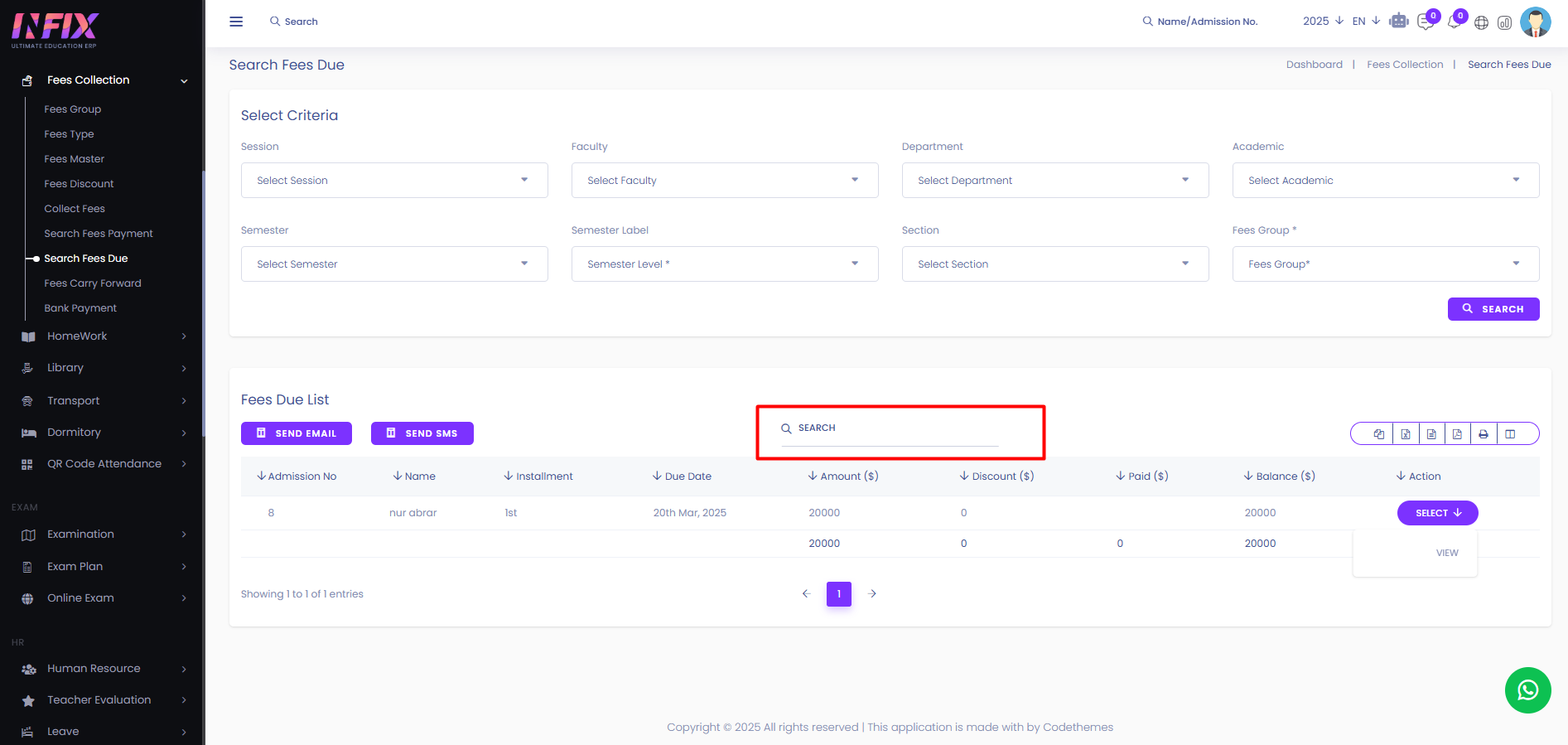The width and height of the screenshot is (1568, 745).
Task: Sort by Balance ($) column
Action: tap(1279, 477)
